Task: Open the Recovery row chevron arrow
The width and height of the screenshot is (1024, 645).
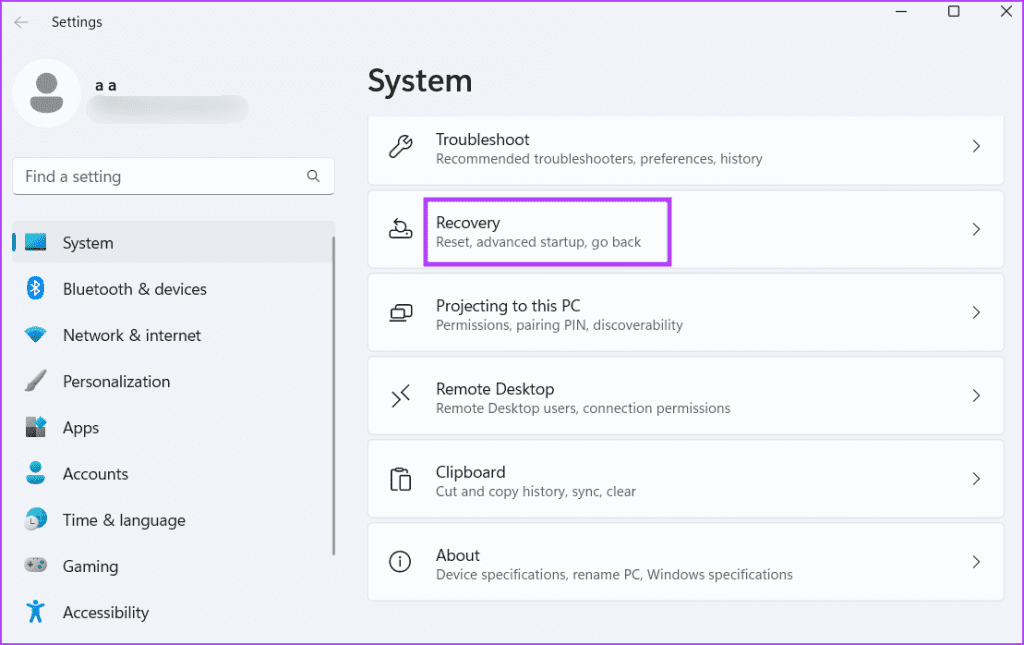Action: [976, 230]
